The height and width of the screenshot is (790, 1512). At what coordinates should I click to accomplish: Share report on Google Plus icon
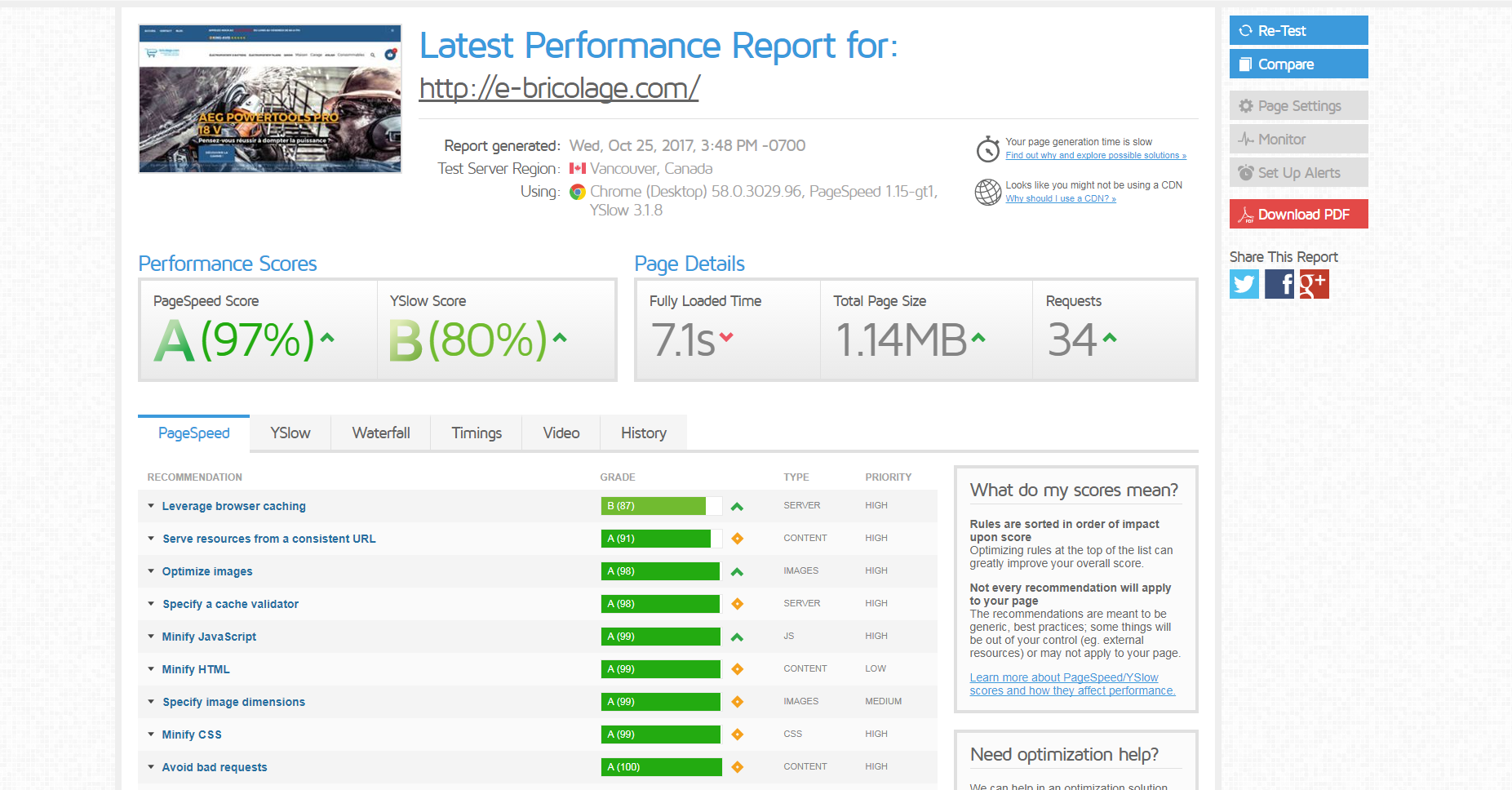click(x=1315, y=284)
